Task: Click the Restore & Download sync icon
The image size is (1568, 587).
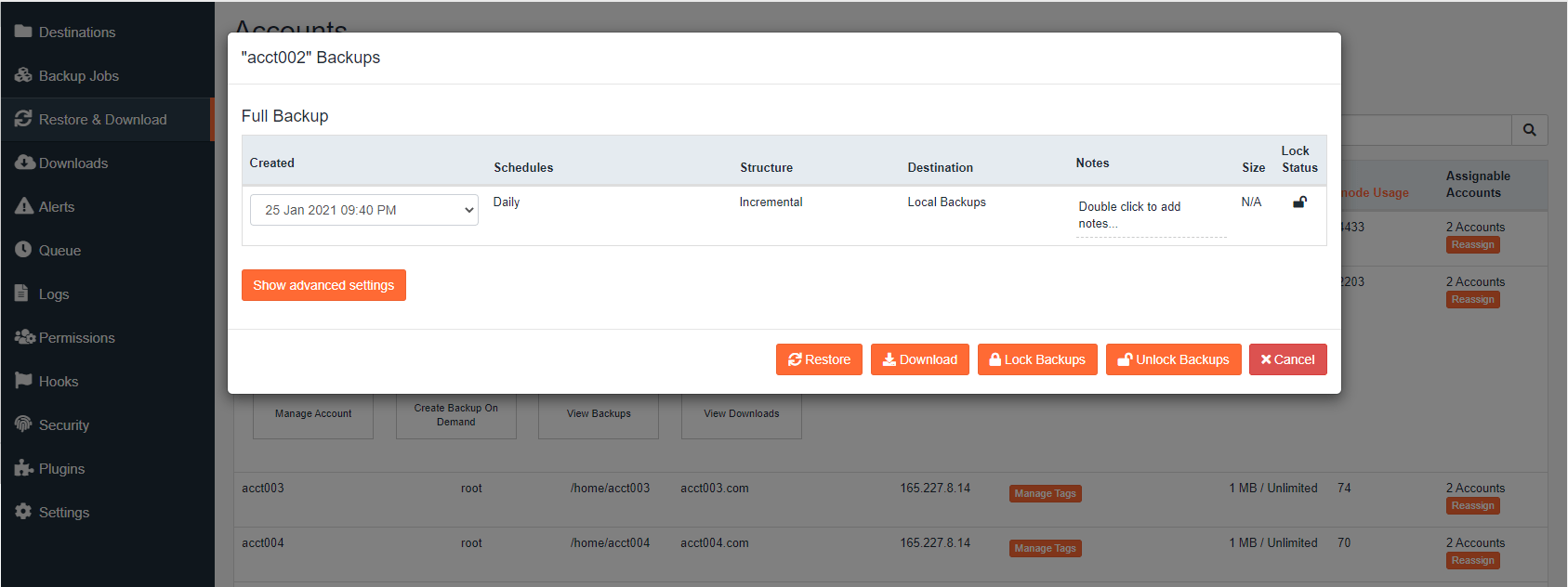Action: pyautogui.click(x=23, y=119)
